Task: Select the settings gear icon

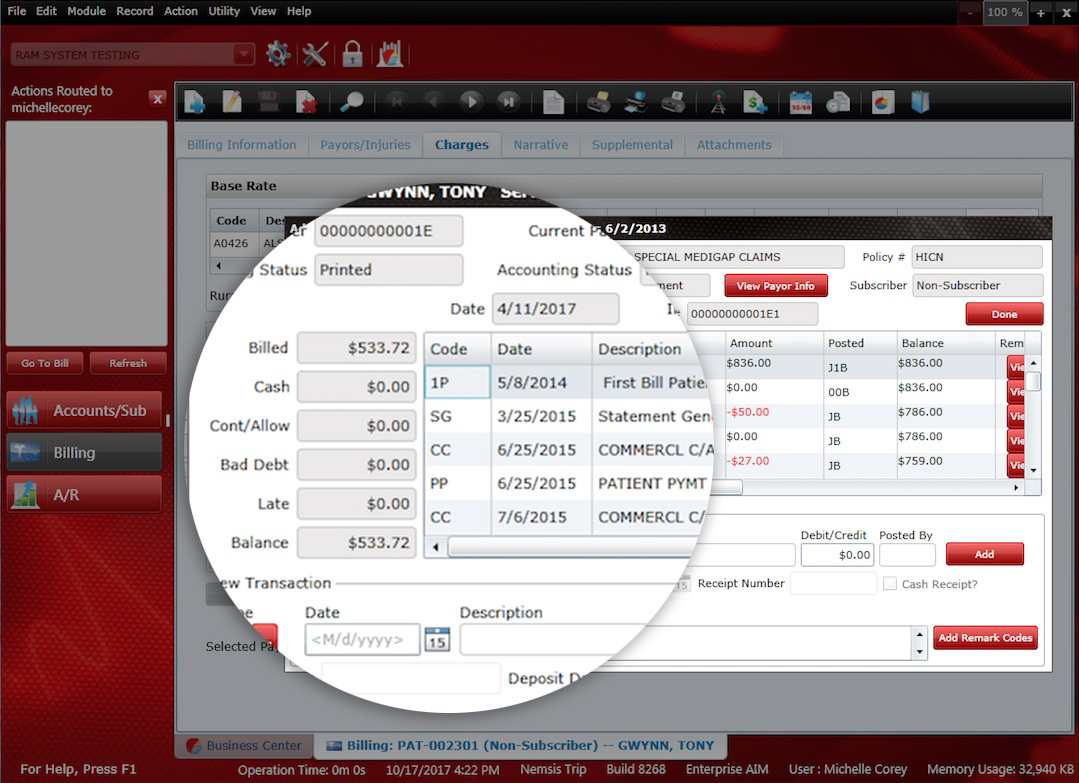Action: tap(278, 54)
